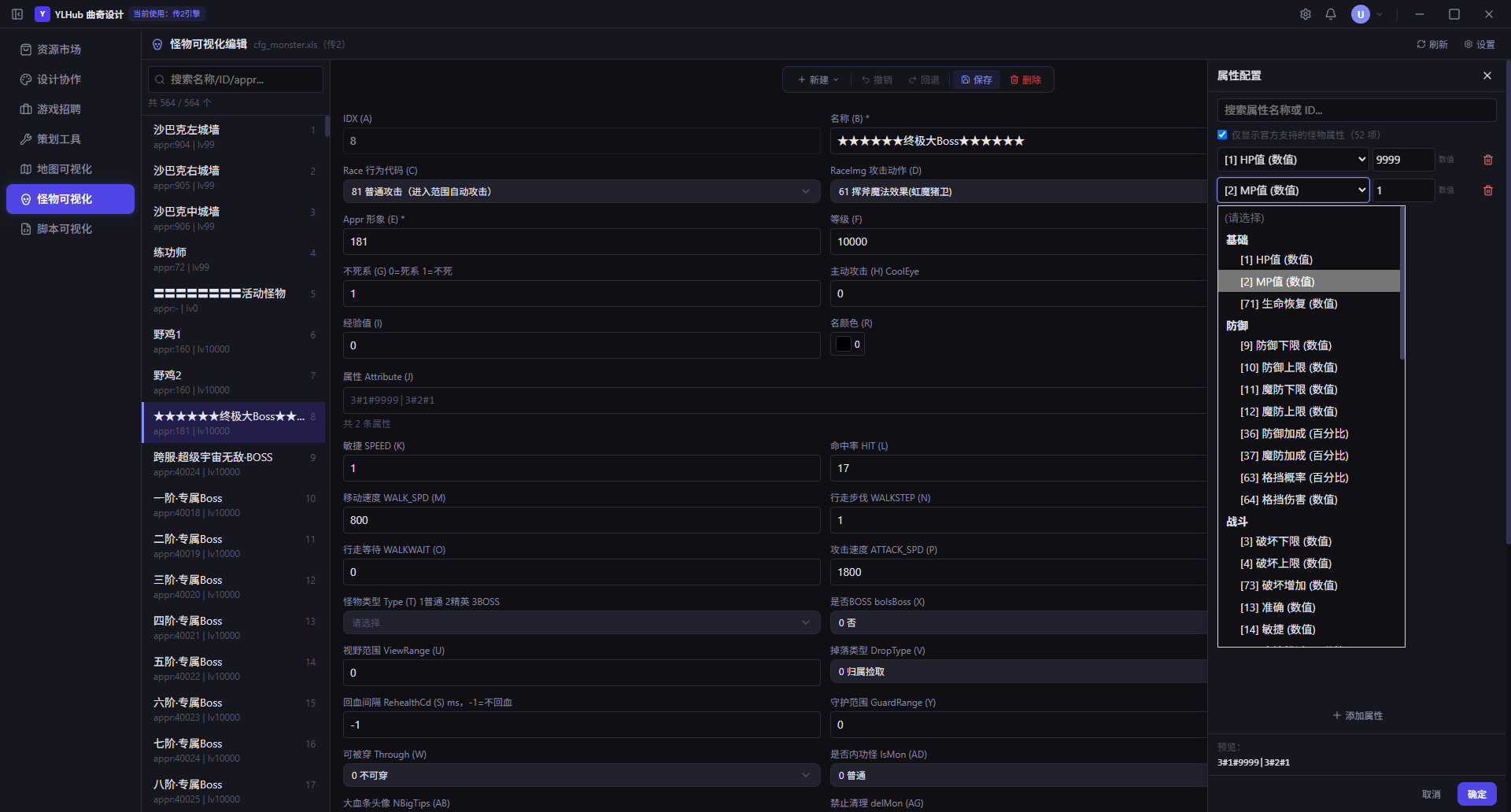Close the 属性配置 panel
The width and height of the screenshot is (1511, 812).
[1487, 76]
